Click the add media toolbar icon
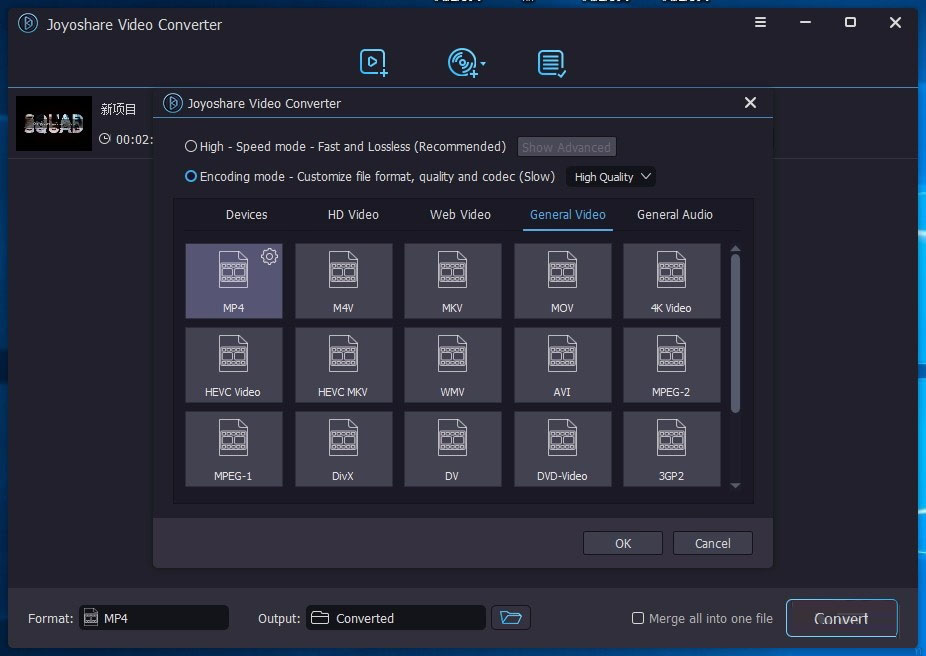926x656 pixels. [x=372, y=62]
